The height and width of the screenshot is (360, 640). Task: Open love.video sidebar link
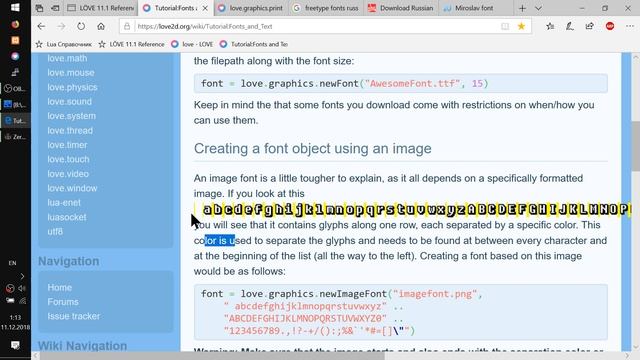[68, 174]
